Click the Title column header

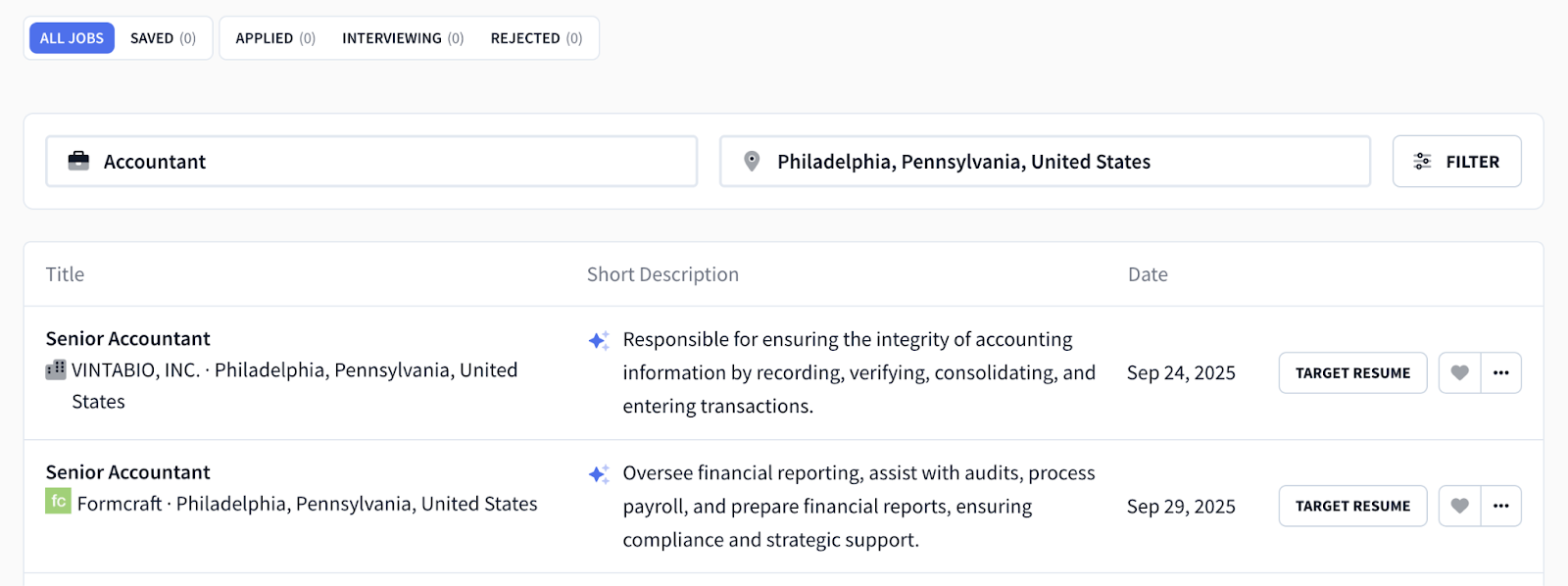[x=65, y=274]
